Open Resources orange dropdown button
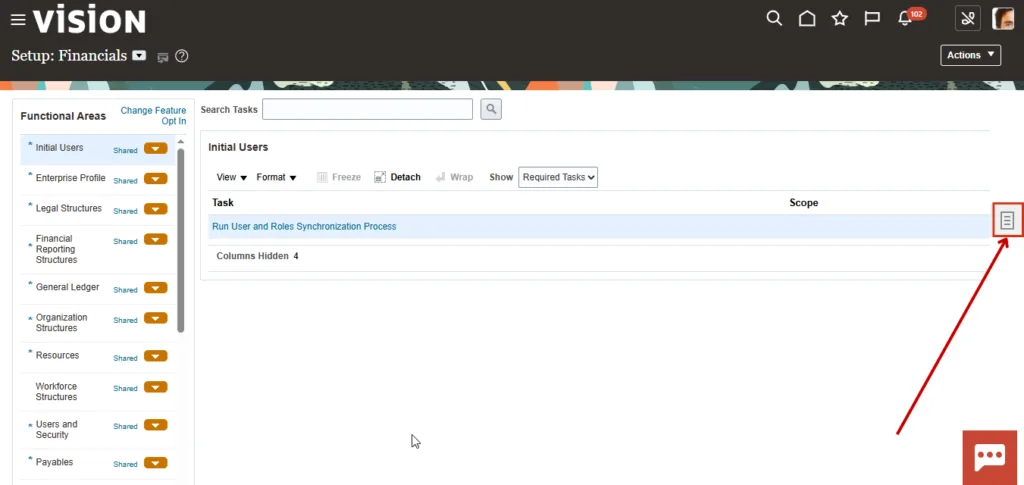 pyautogui.click(x=155, y=356)
